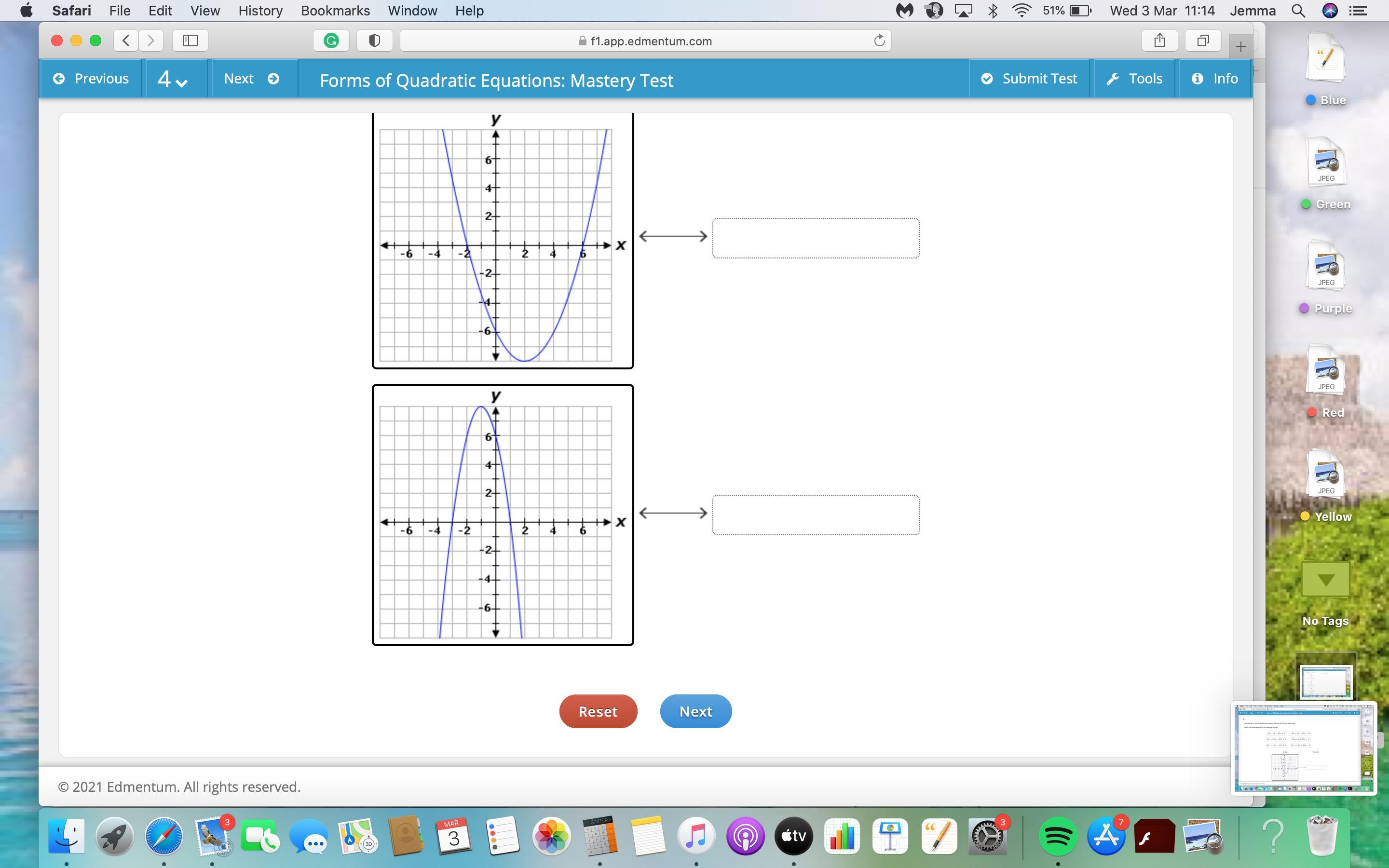Open a new tab with plus icon
Screen dimensions: 1389x868
1240,46
